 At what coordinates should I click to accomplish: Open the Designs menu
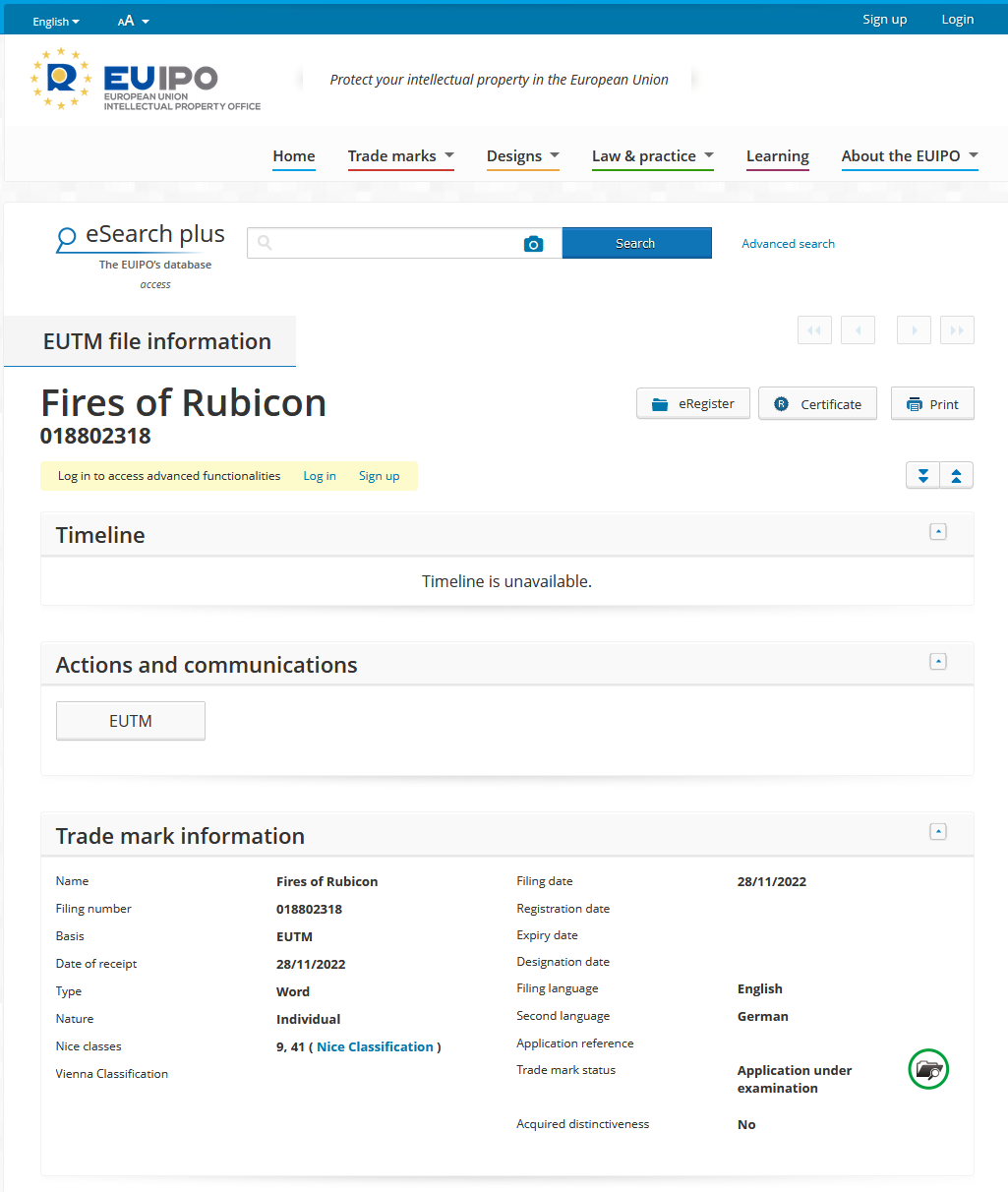(523, 156)
